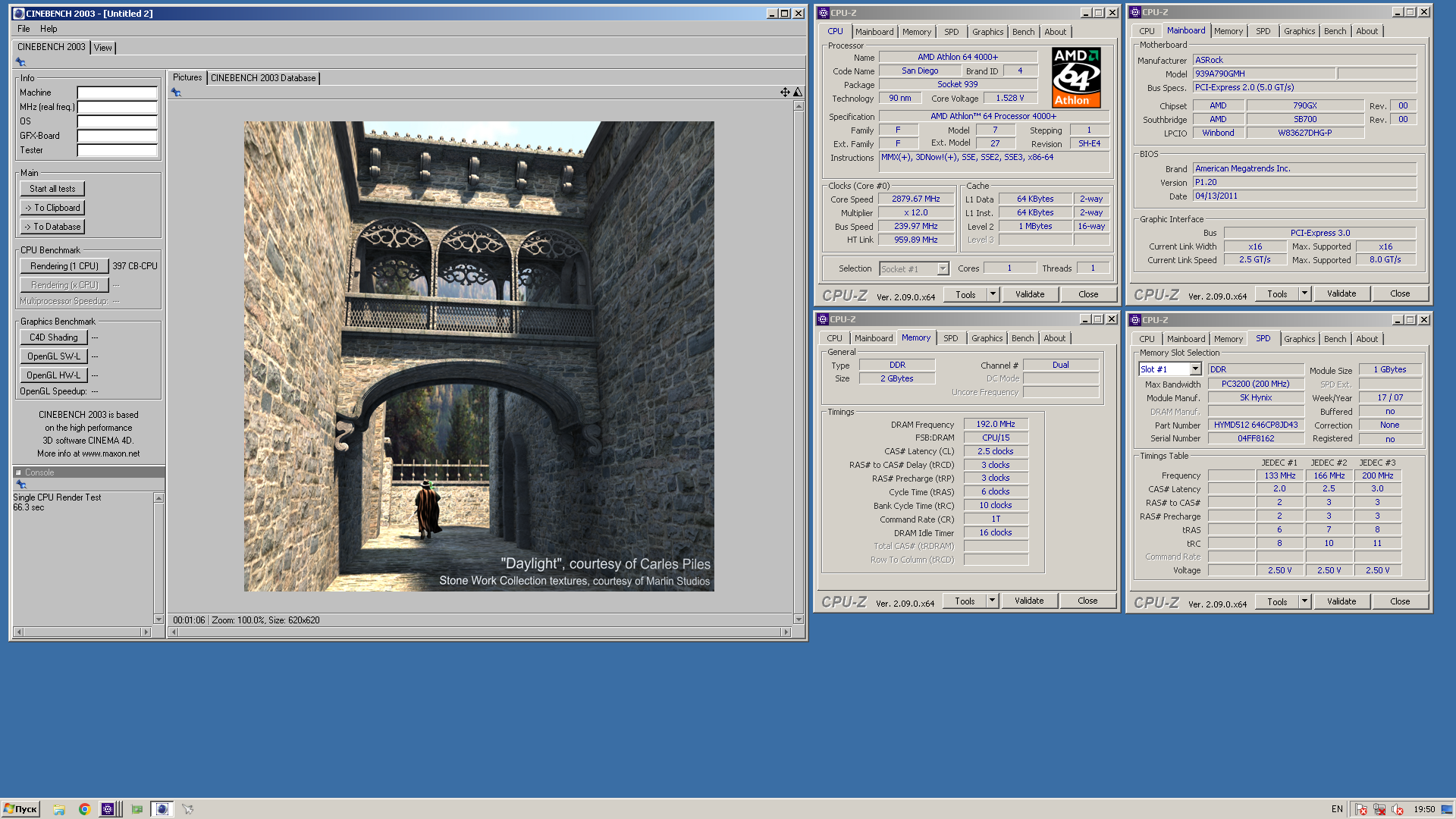Click Validate in CPU-Z CPU window

[x=1030, y=294]
